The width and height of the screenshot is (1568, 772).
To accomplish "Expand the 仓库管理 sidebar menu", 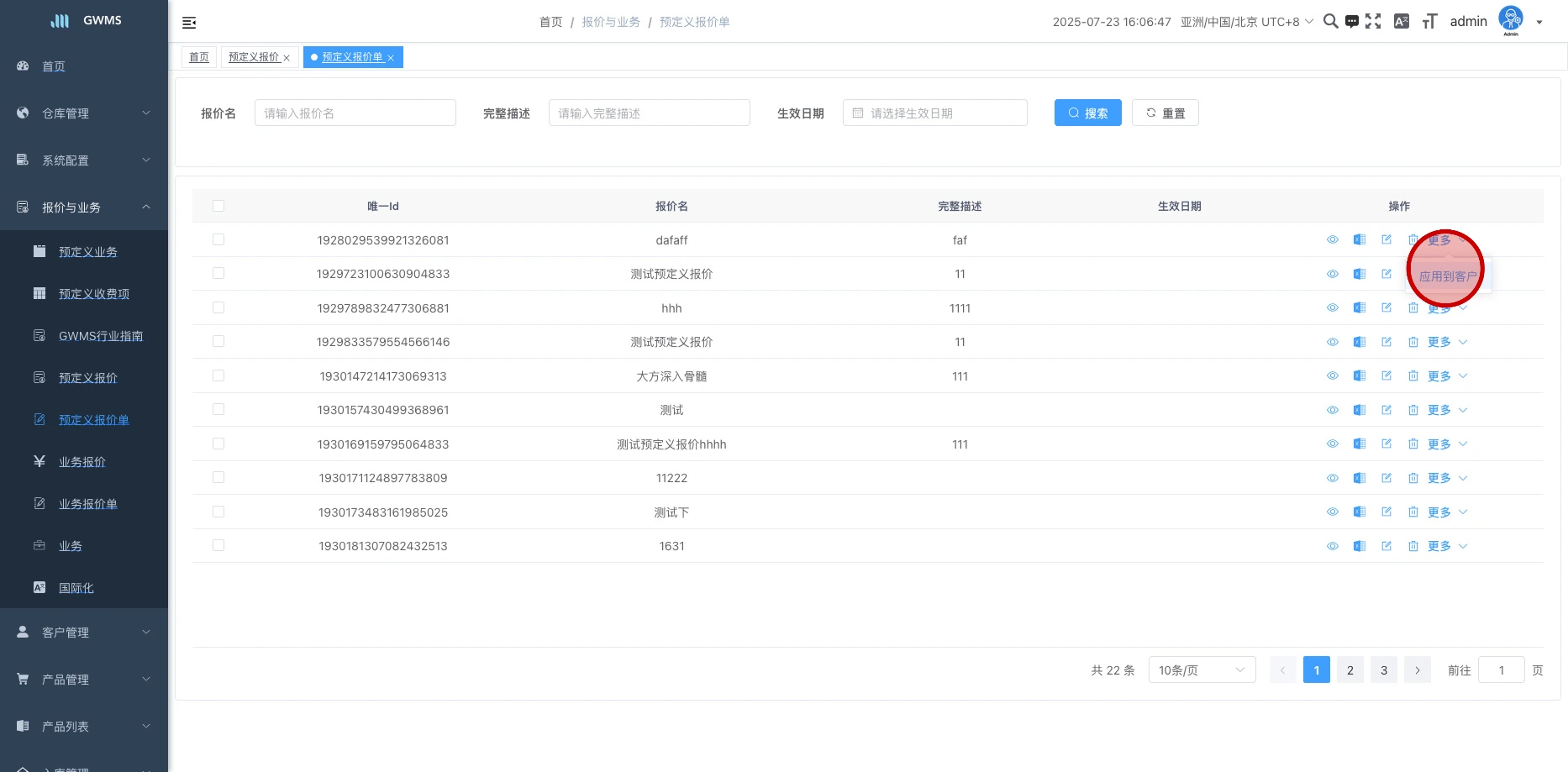I will click(x=84, y=113).
